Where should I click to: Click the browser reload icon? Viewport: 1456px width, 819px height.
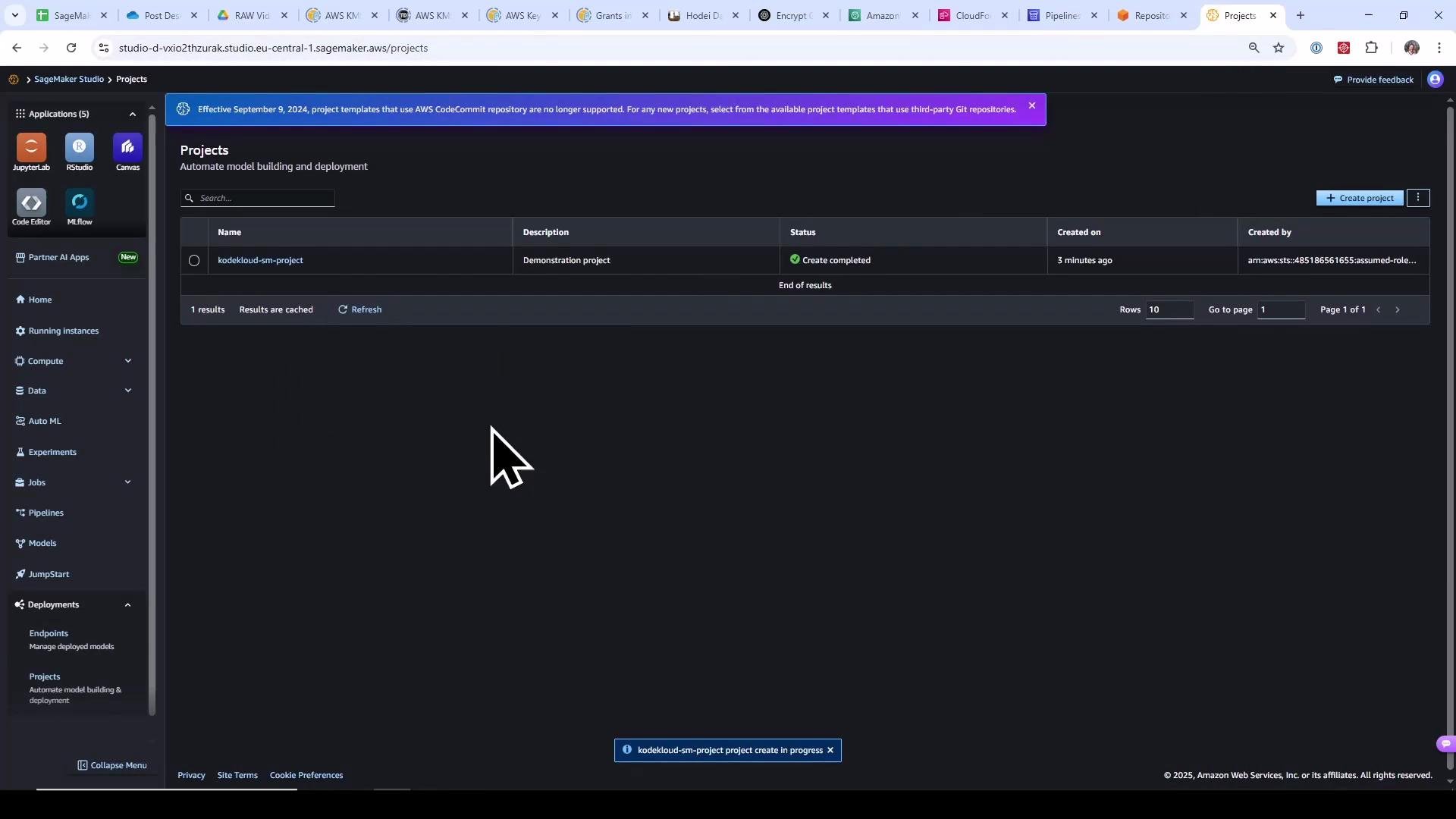click(x=71, y=48)
